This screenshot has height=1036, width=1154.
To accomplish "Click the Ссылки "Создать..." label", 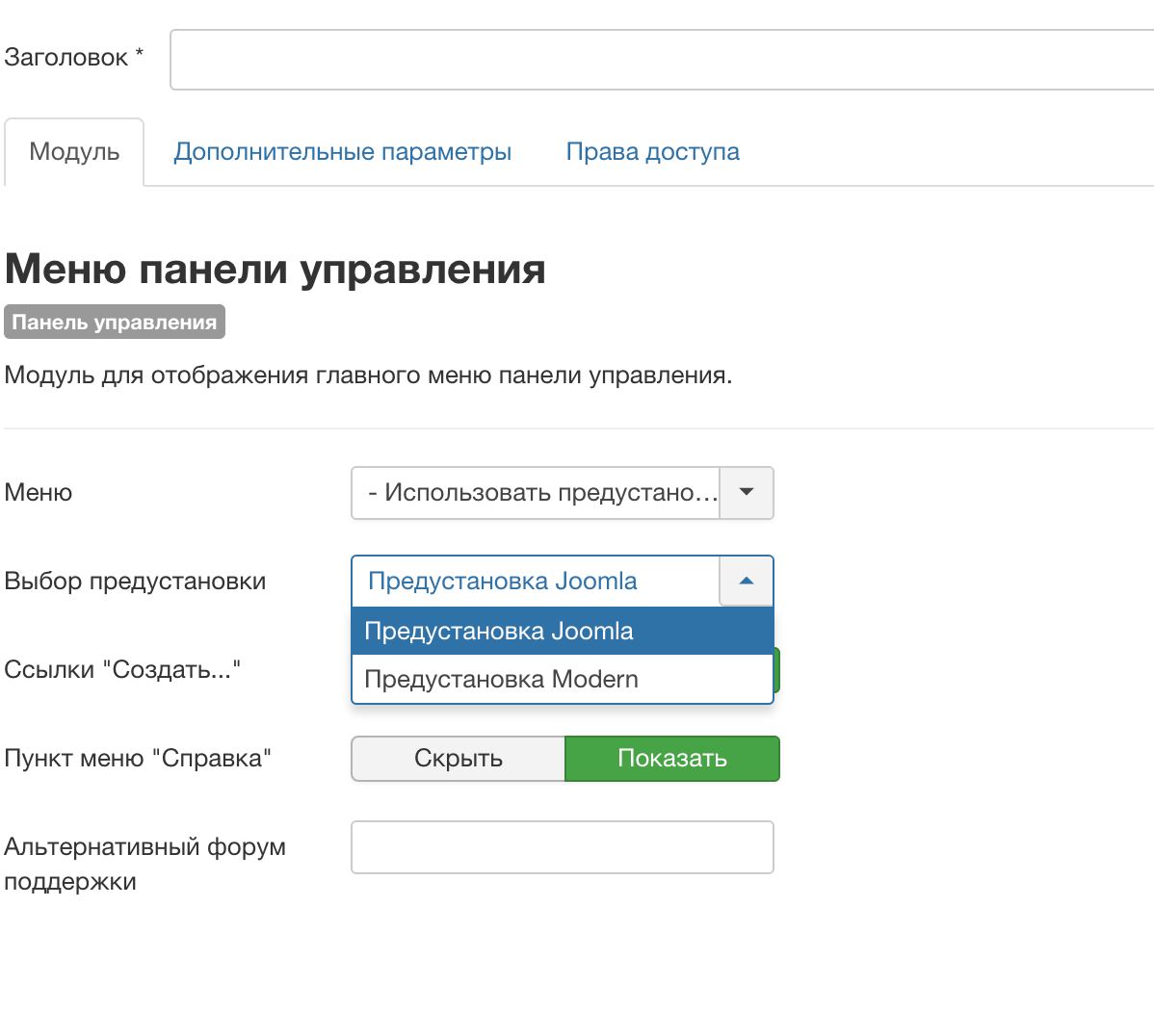I will [122, 670].
